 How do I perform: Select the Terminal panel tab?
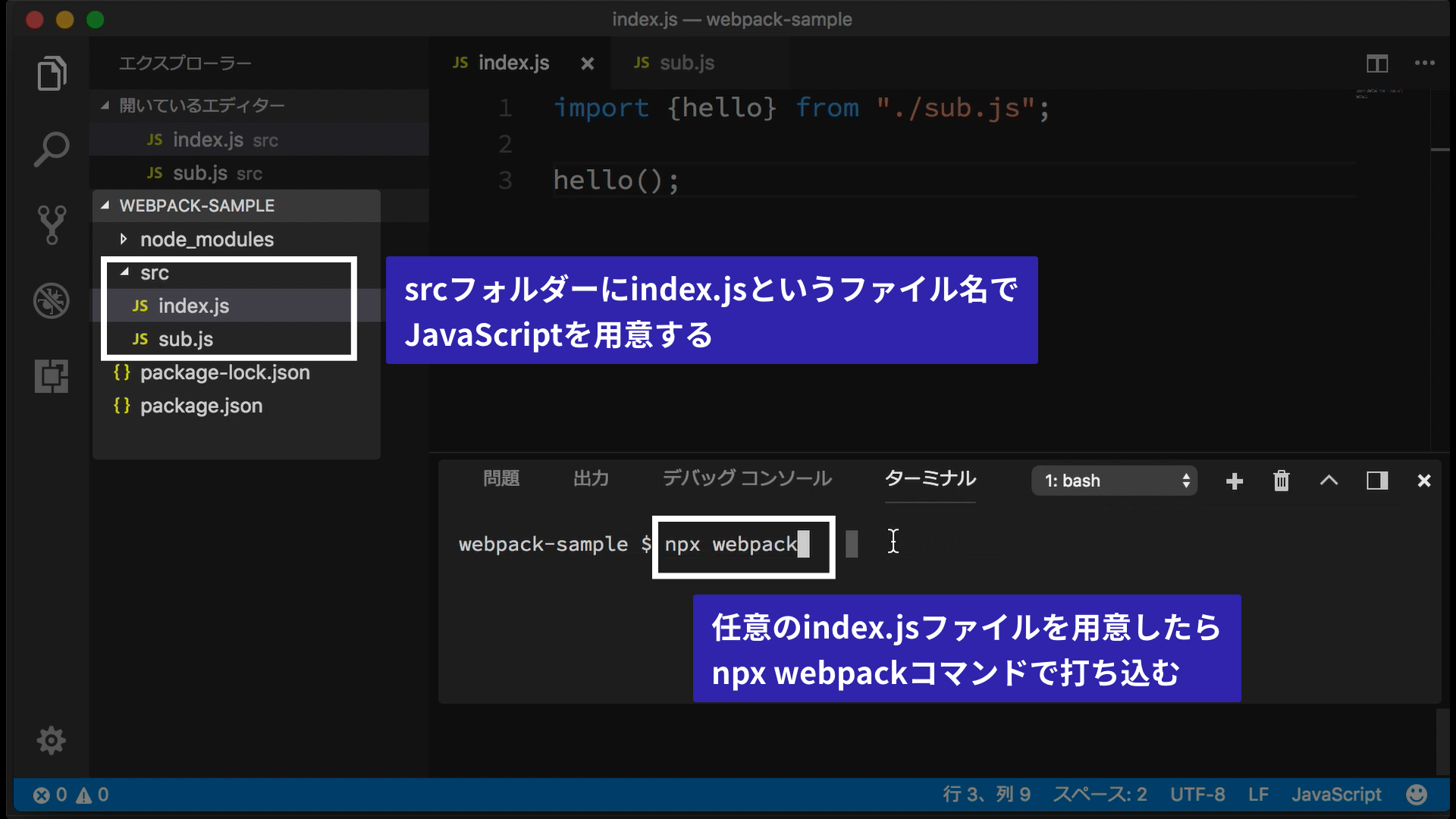(930, 479)
